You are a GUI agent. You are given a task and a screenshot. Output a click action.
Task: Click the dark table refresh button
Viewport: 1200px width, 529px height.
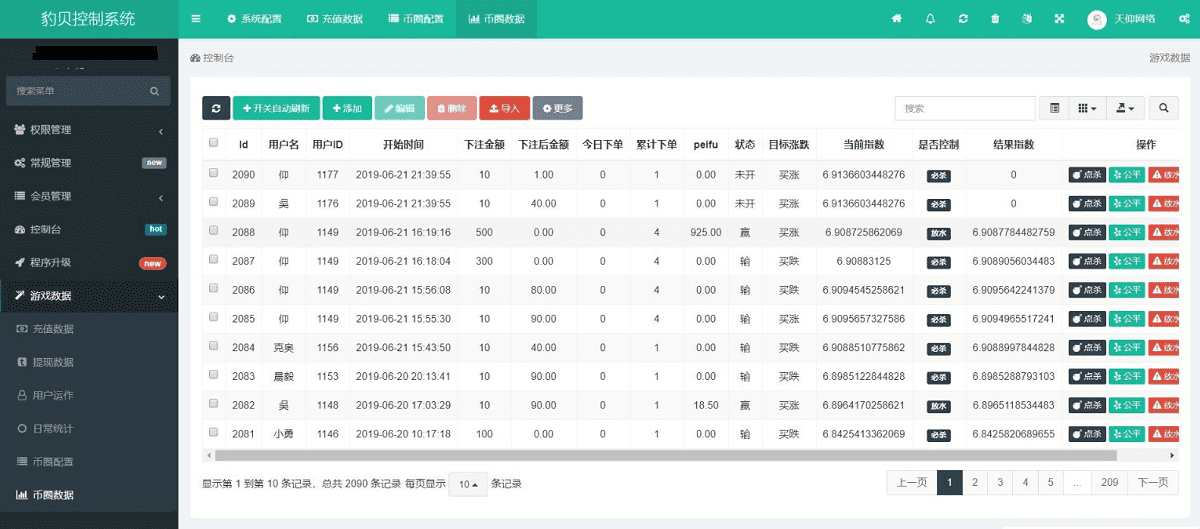pos(216,108)
